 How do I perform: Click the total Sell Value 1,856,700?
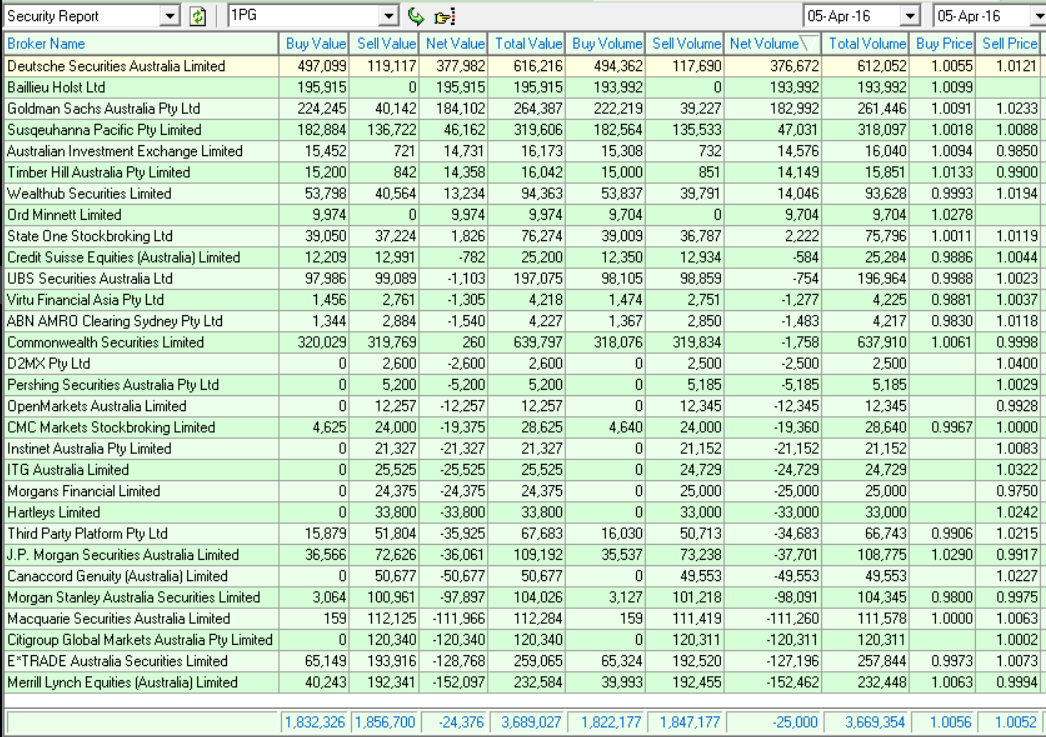(x=385, y=724)
